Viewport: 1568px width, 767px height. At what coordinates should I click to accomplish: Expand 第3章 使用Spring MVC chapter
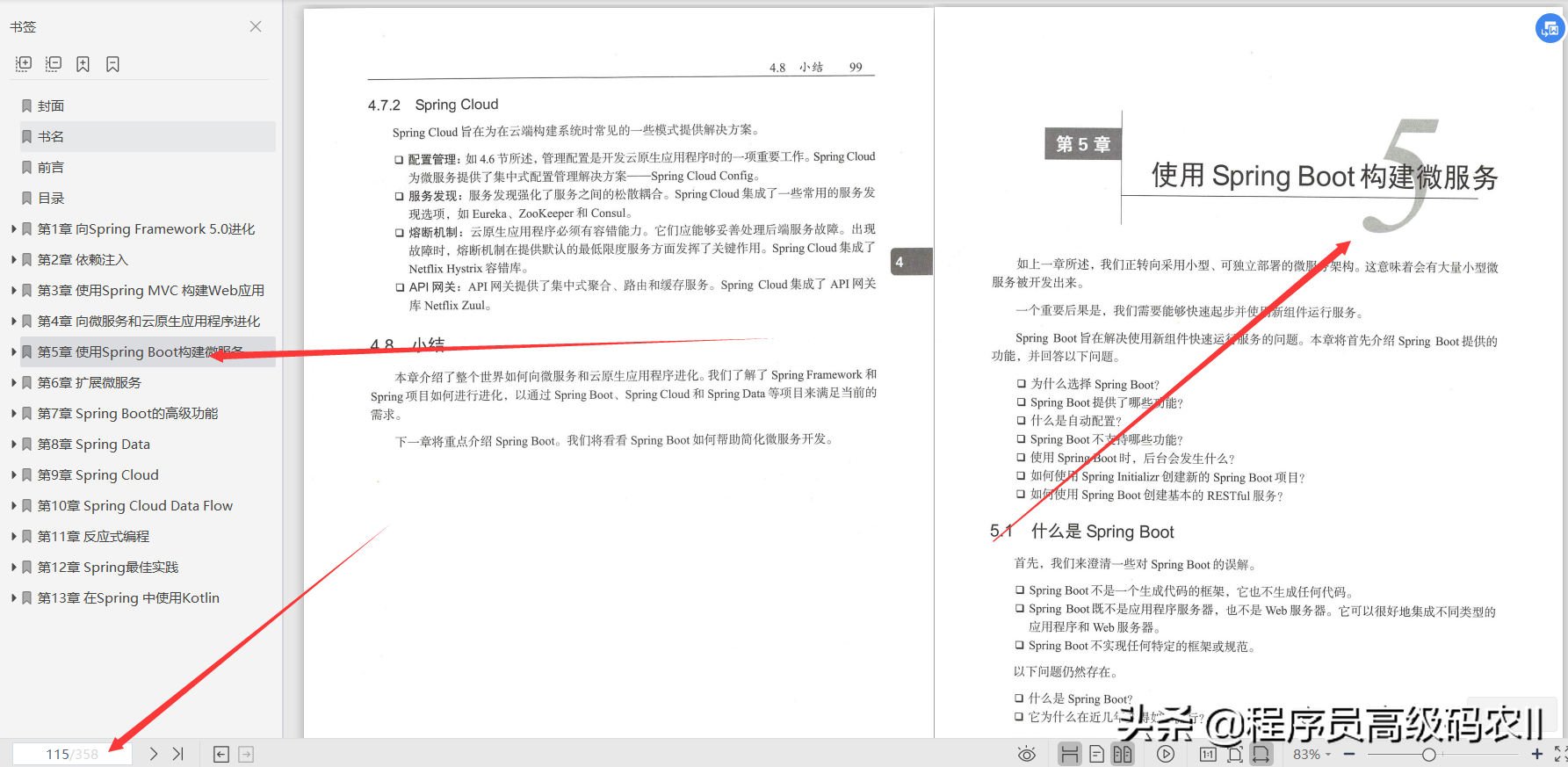tap(13, 290)
